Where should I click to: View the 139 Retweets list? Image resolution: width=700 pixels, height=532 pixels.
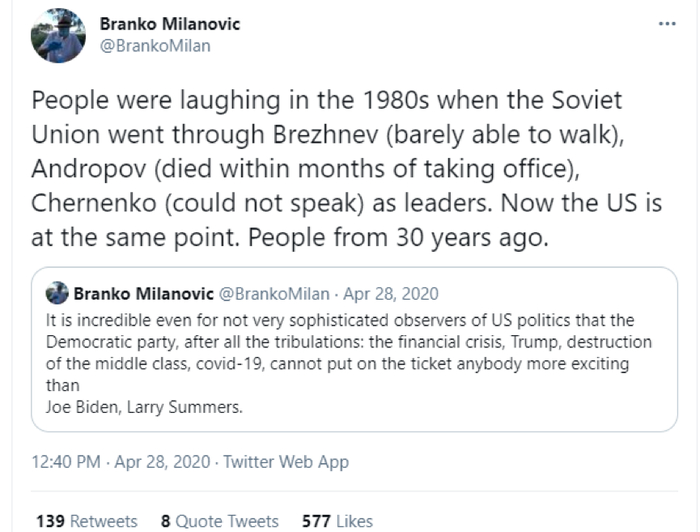87,521
